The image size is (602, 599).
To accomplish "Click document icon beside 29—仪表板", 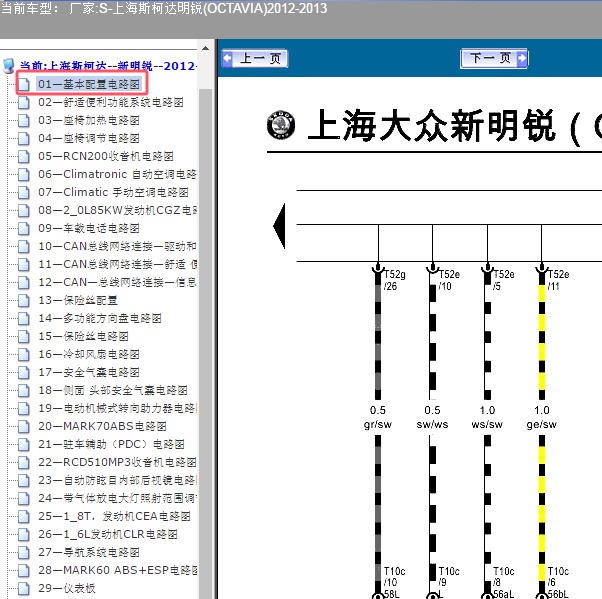I will 24,588.
